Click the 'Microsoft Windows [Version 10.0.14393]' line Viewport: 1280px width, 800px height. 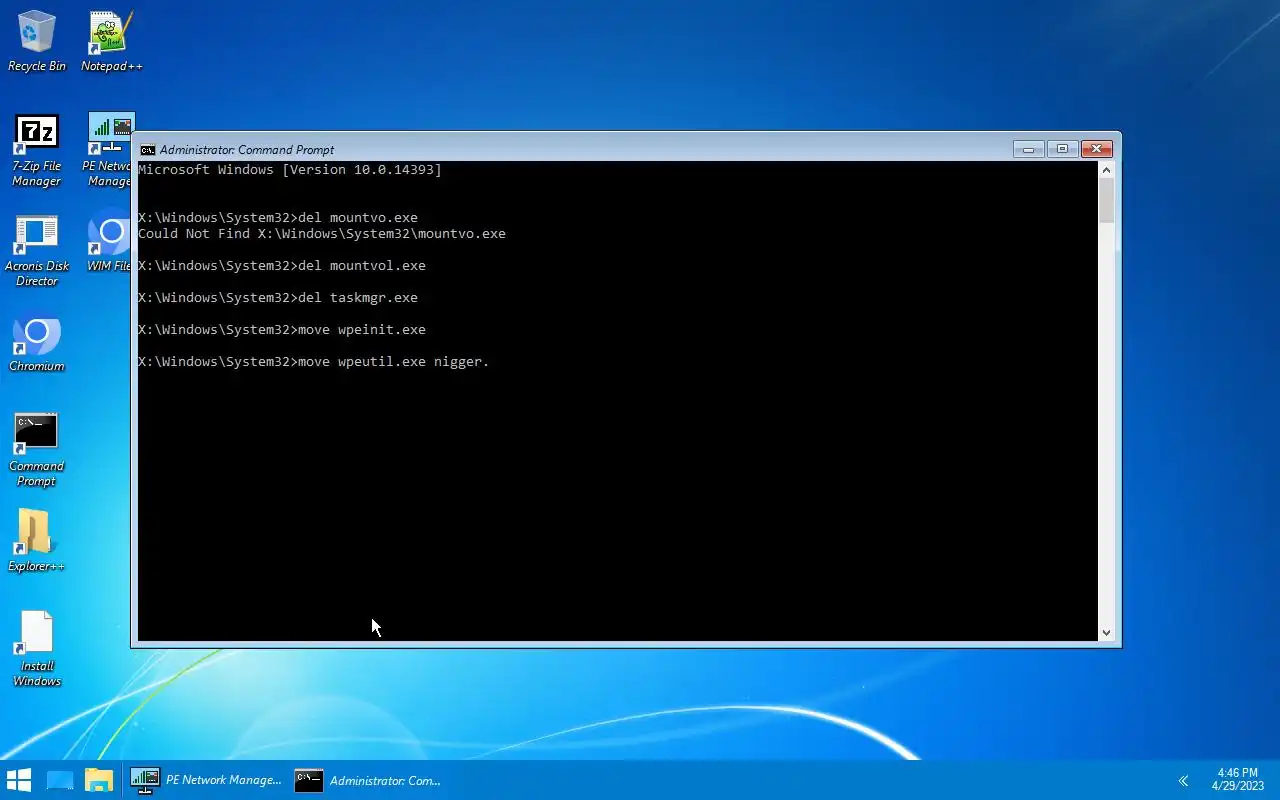(x=289, y=170)
